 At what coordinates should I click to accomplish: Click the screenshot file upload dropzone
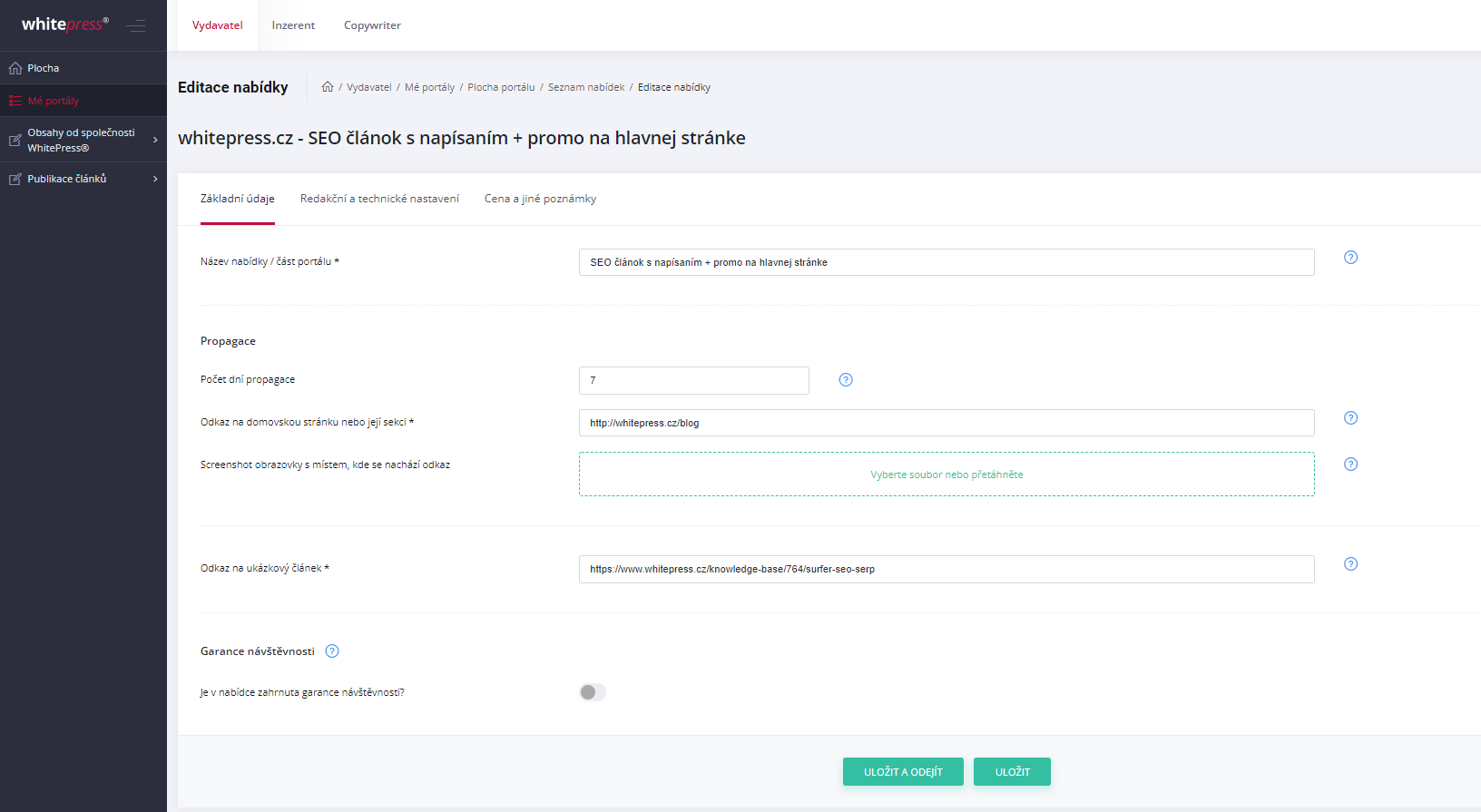pyautogui.click(x=946, y=474)
